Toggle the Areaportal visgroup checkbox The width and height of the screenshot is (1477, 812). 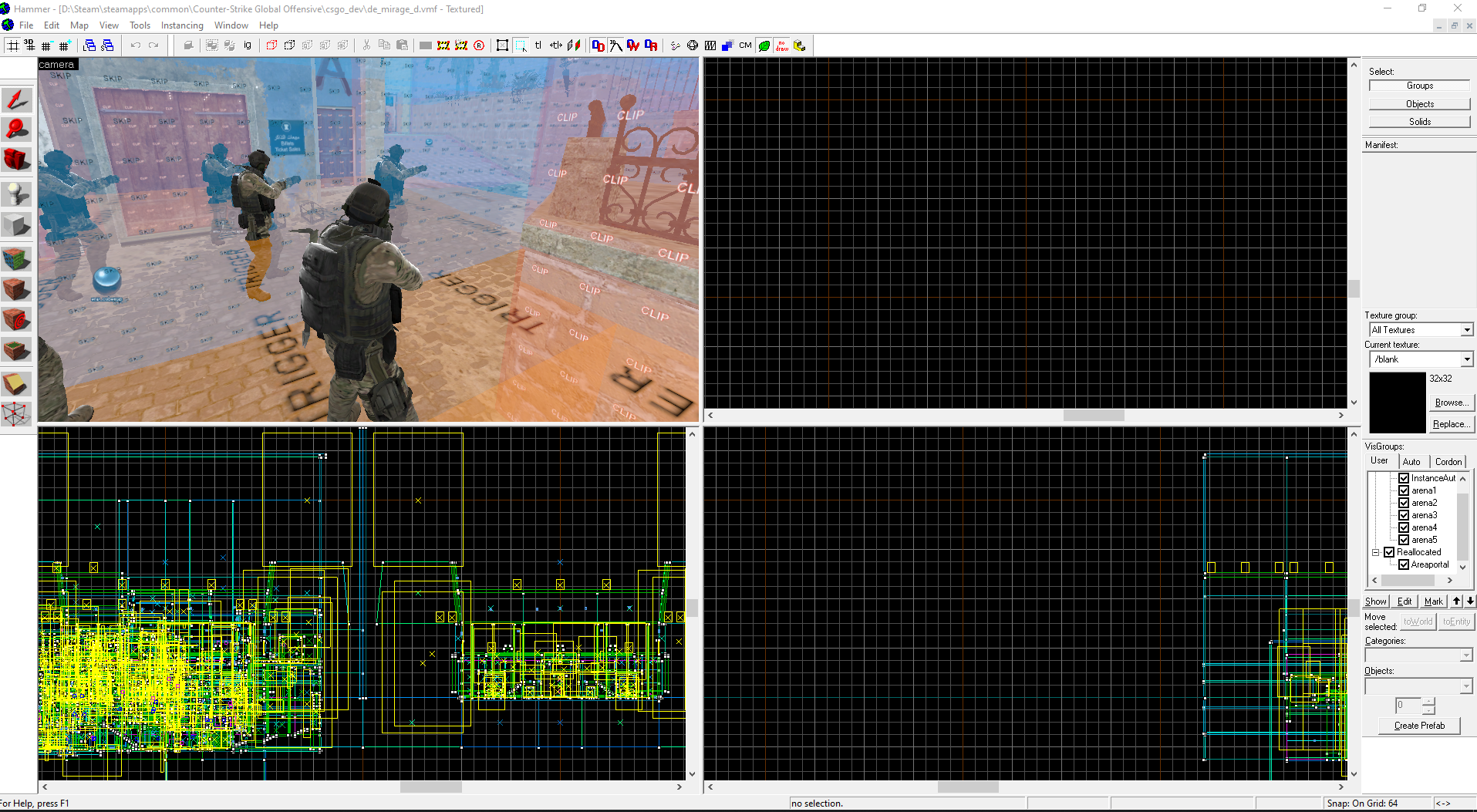point(1404,564)
